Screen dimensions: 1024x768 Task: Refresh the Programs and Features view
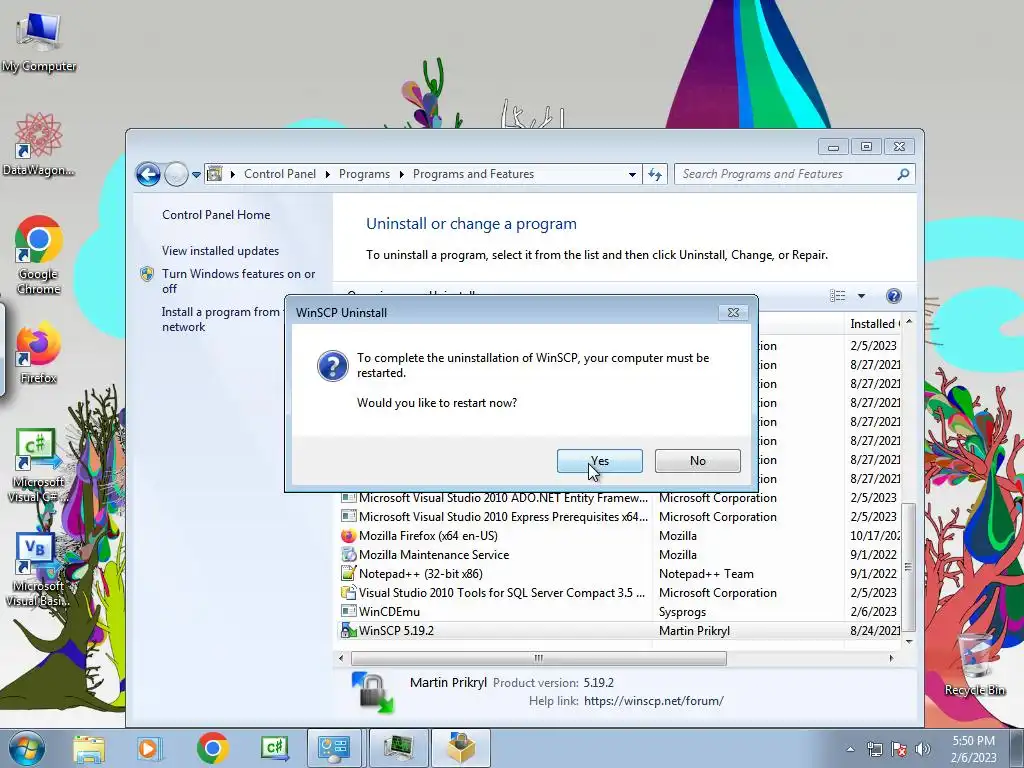(655, 174)
